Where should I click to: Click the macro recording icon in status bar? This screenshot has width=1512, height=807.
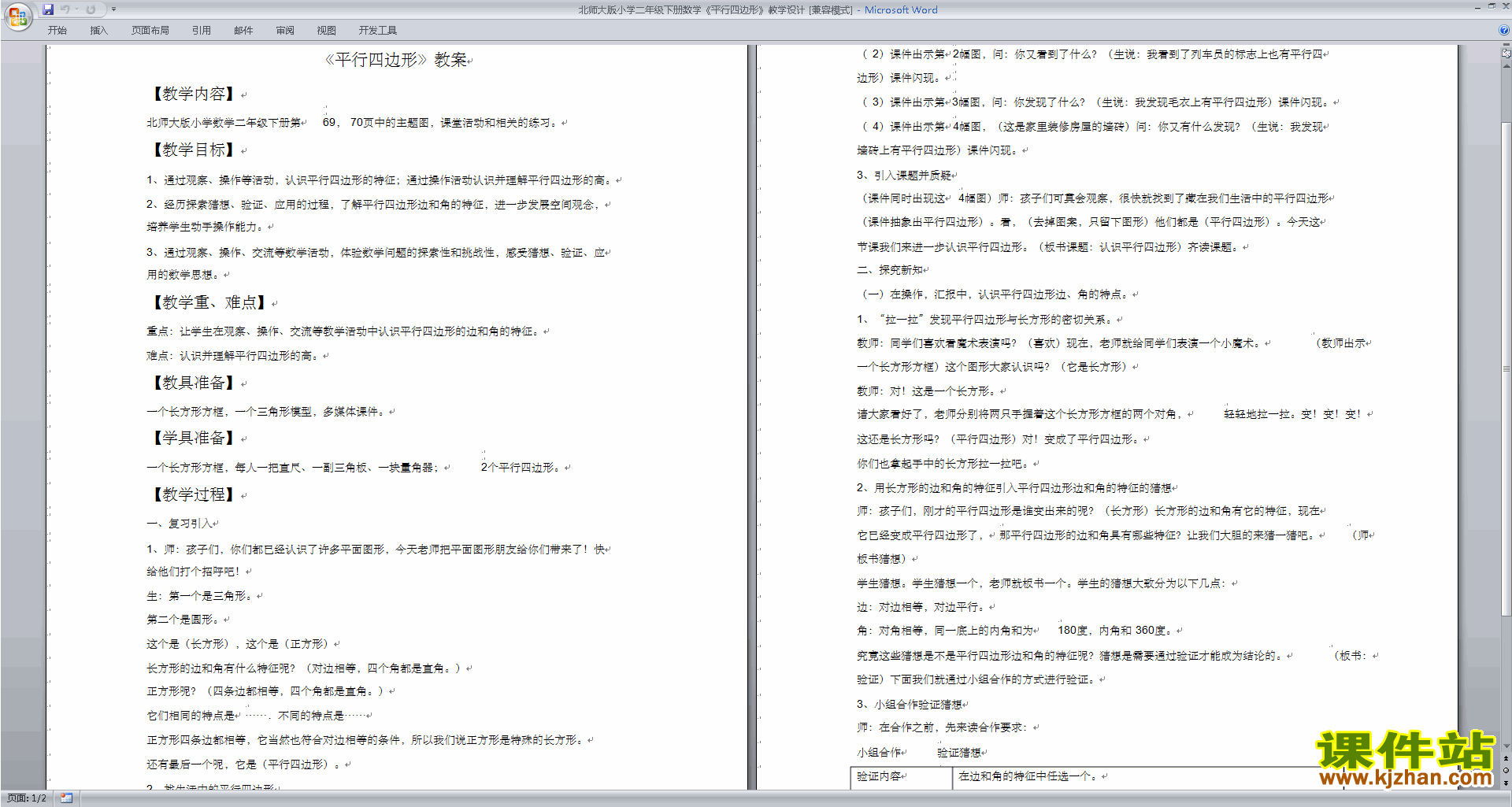pyautogui.click(x=66, y=798)
